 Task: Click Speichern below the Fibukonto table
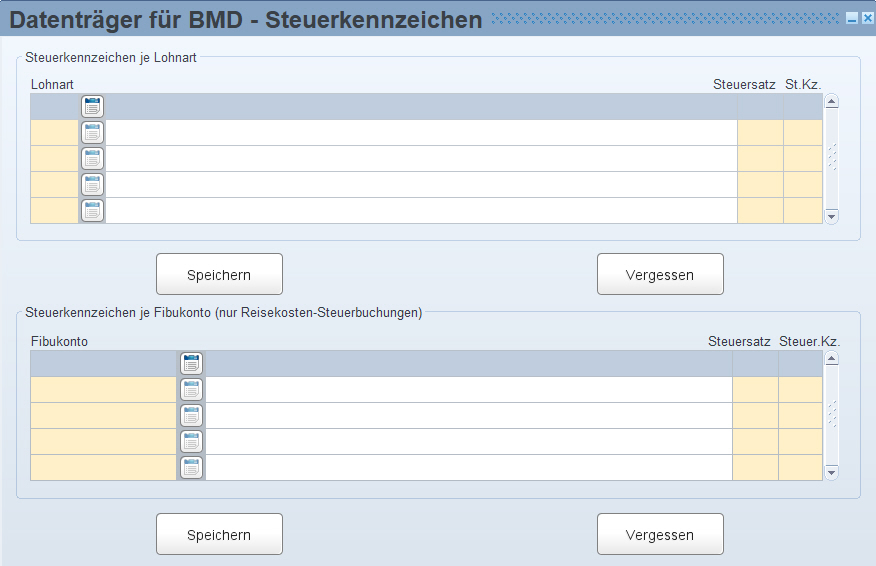click(220, 534)
